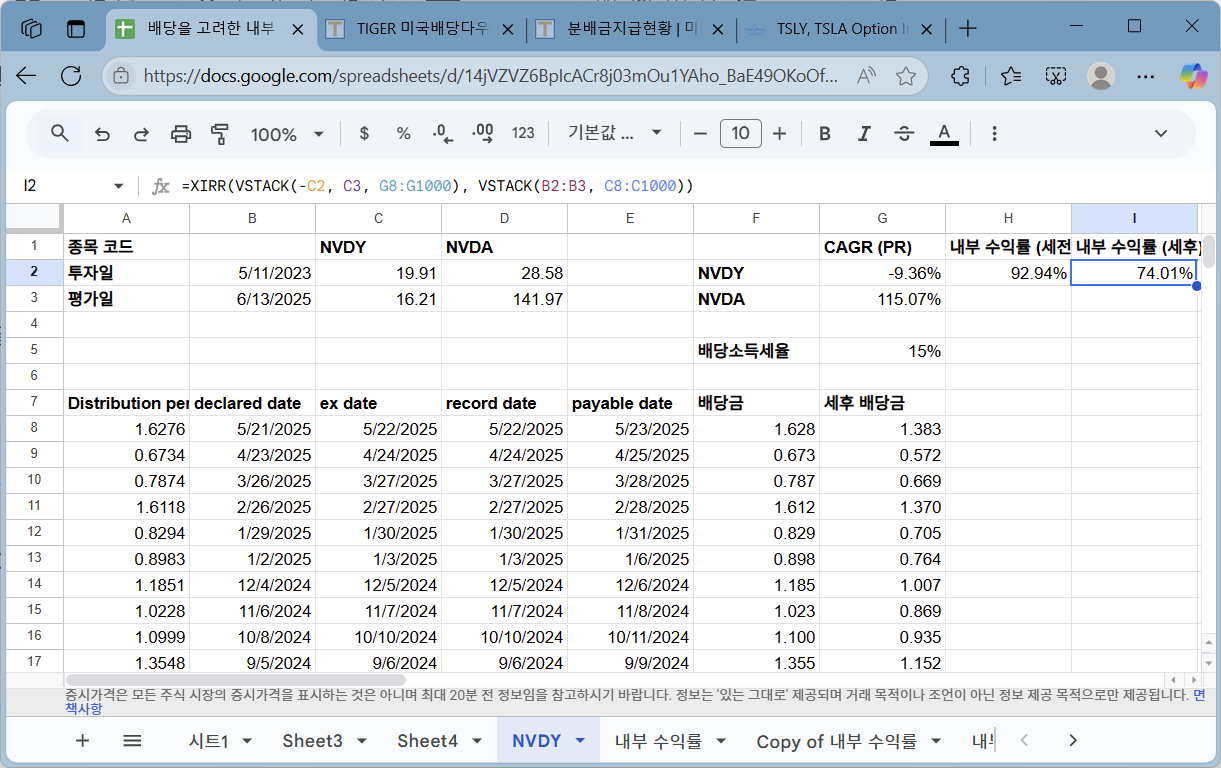
Task: Open the text color picker
Action: tap(944, 133)
